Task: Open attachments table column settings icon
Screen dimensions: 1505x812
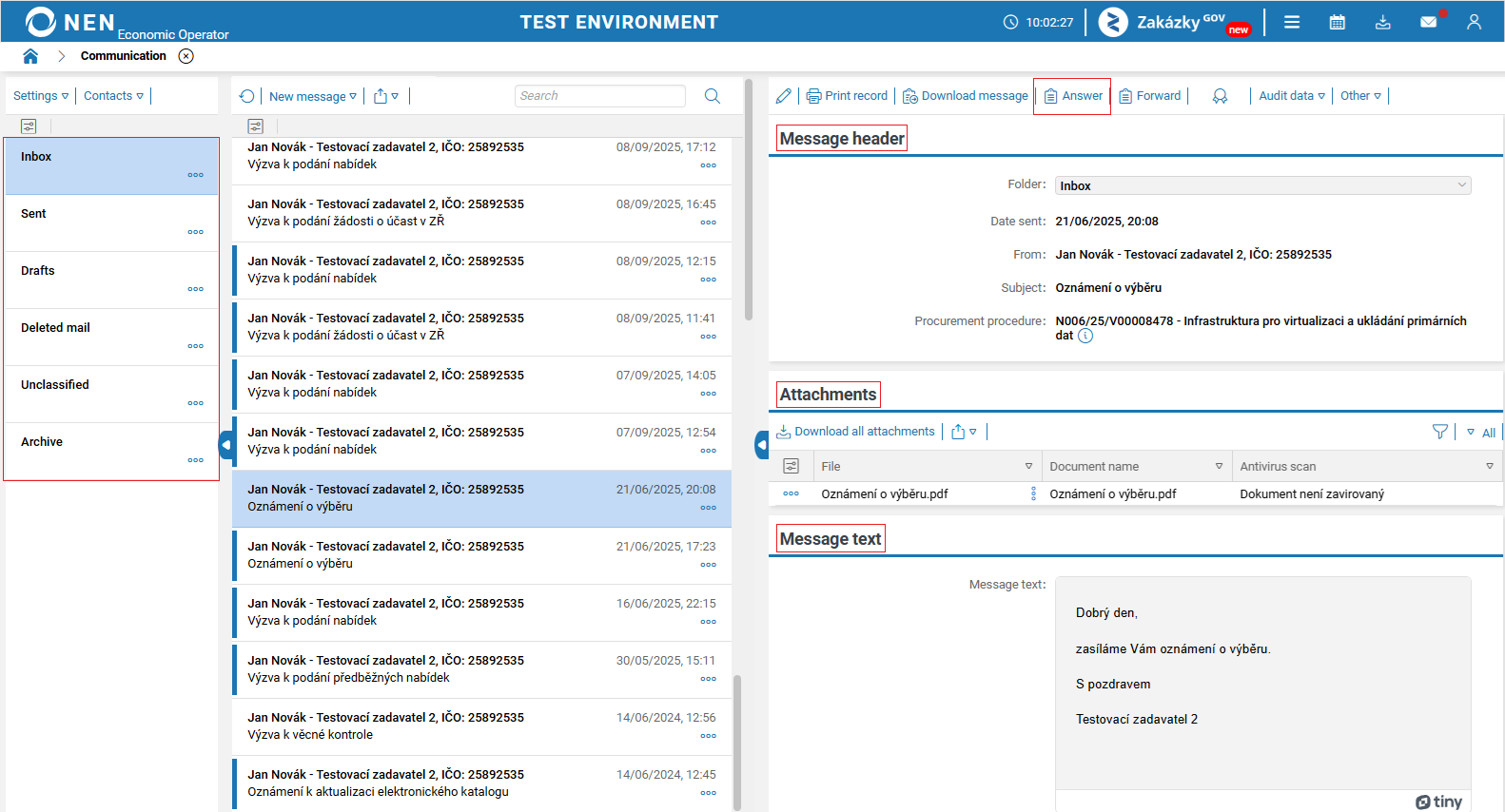Action: tap(791, 466)
